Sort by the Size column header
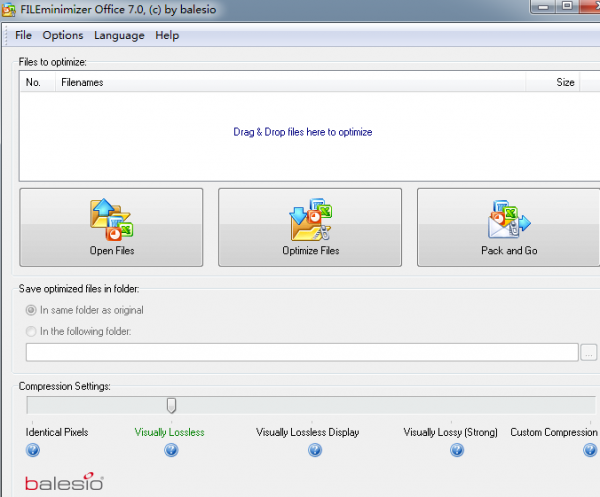The image size is (600, 497). point(553,82)
